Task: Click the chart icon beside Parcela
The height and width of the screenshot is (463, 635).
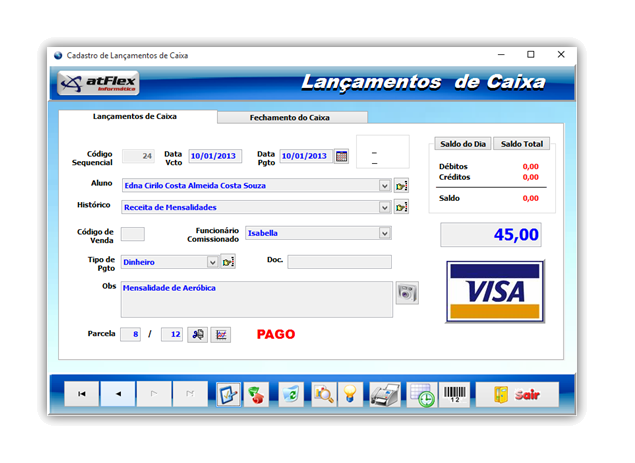Action: point(220,334)
